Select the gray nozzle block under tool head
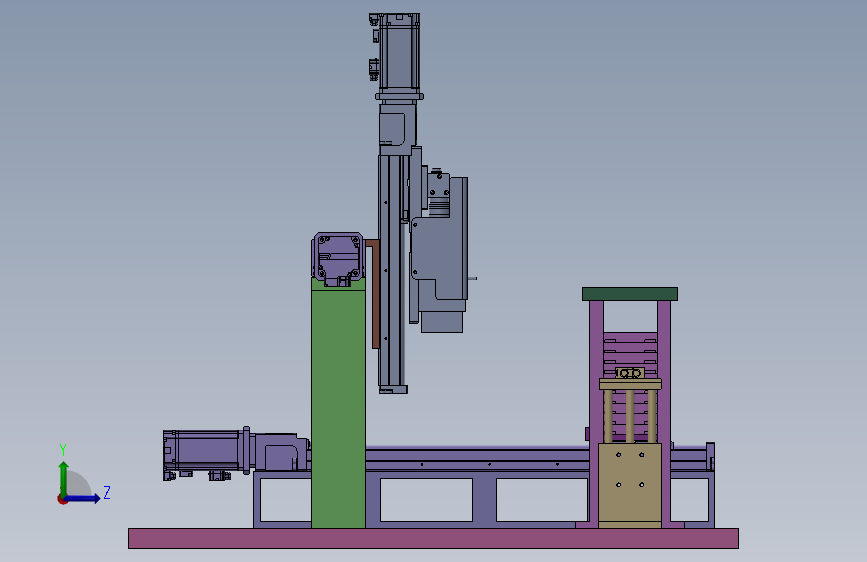 tap(442, 322)
